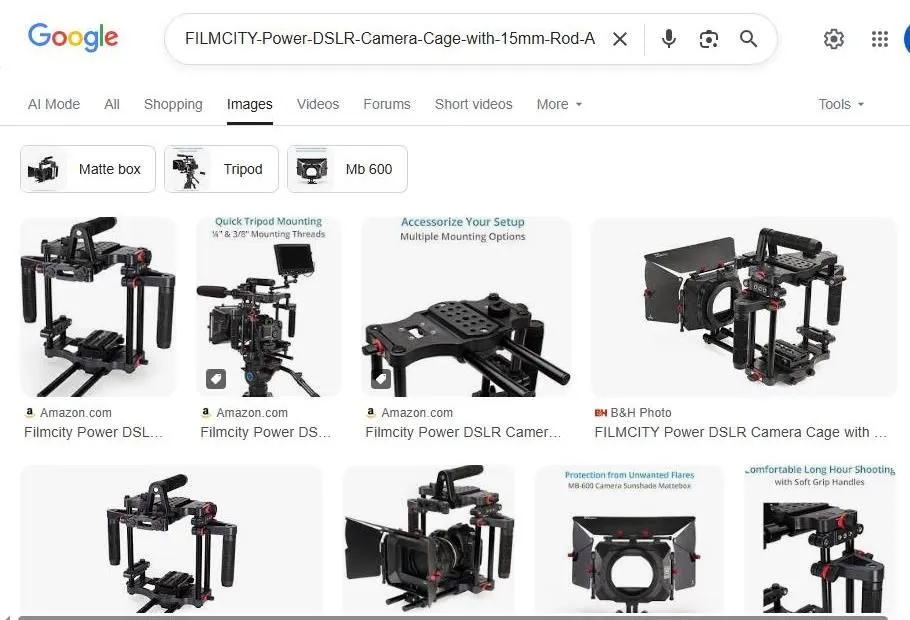The width and height of the screenshot is (910, 620).
Task: Switch to the Forums tab
Action: pos(387,104)
